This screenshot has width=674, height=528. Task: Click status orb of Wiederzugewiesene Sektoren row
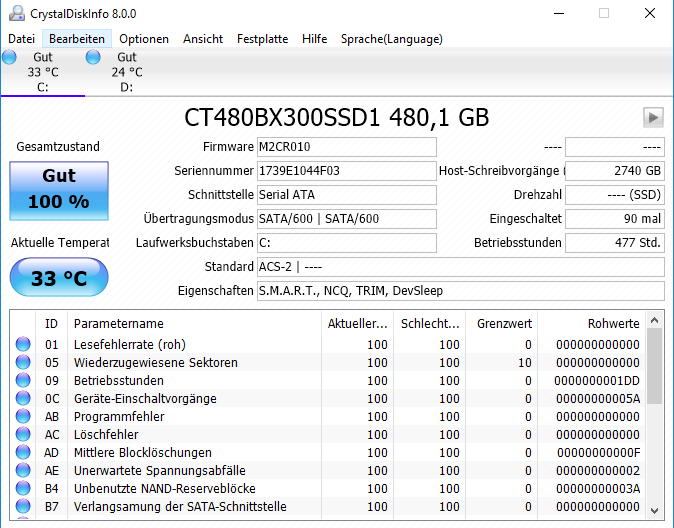point(23,362)
